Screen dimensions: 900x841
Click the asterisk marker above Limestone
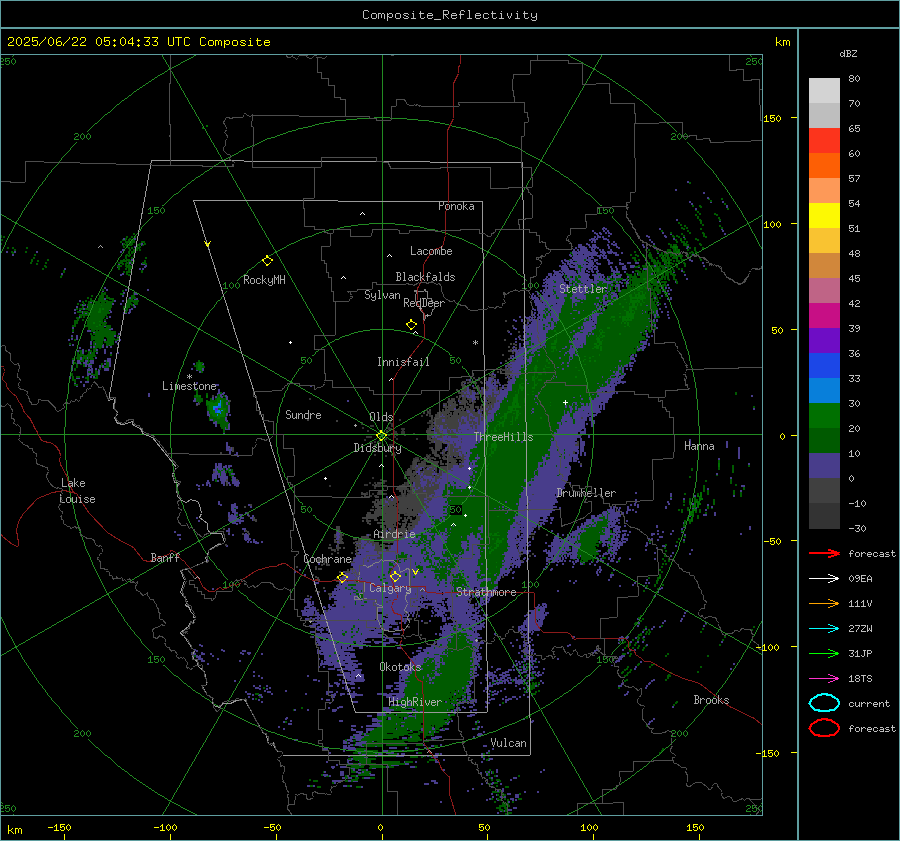(x=189, y=377)
